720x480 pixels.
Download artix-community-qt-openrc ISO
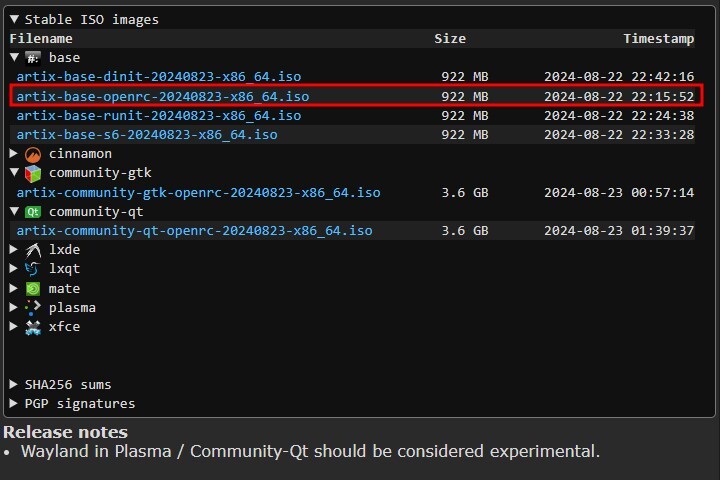tap(194, 231)
